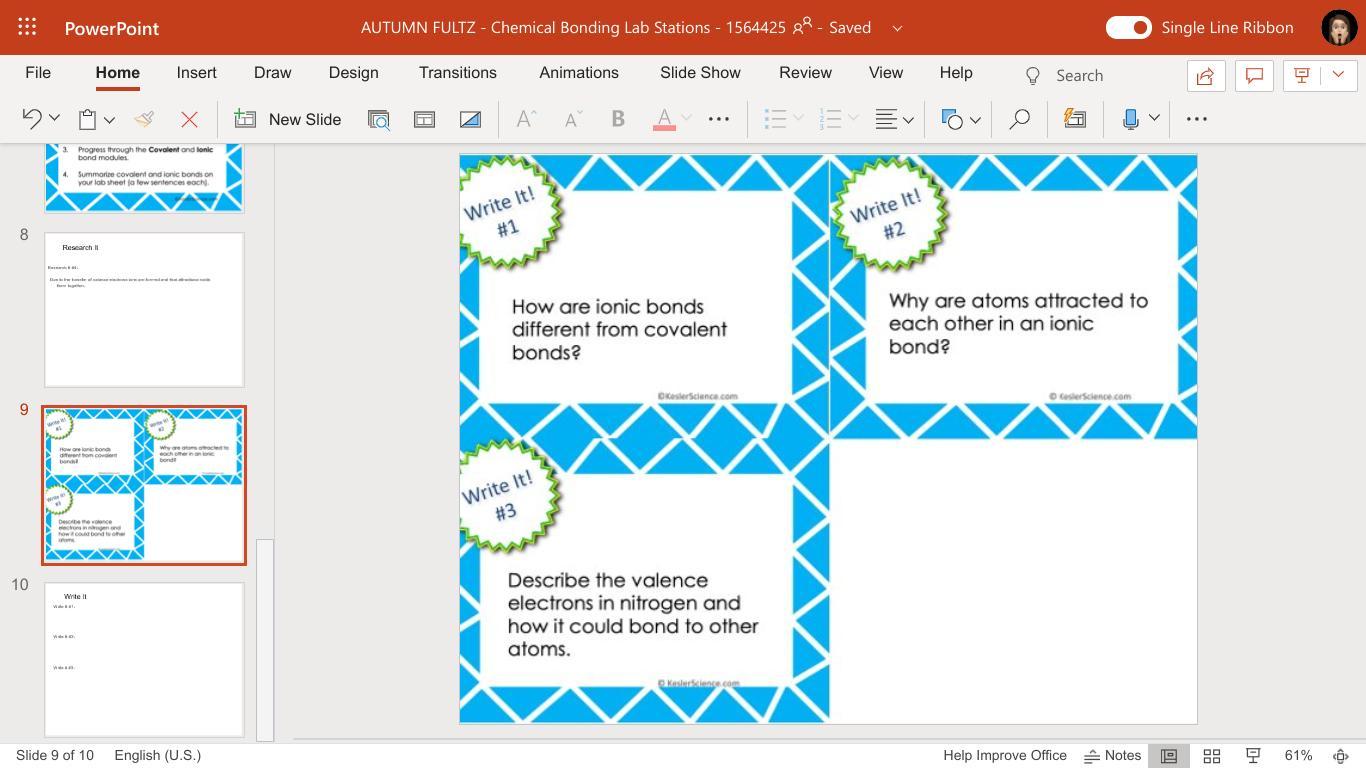
Task: Expand the Paste options dropdown arrow
Action: [x=109, y=119]
